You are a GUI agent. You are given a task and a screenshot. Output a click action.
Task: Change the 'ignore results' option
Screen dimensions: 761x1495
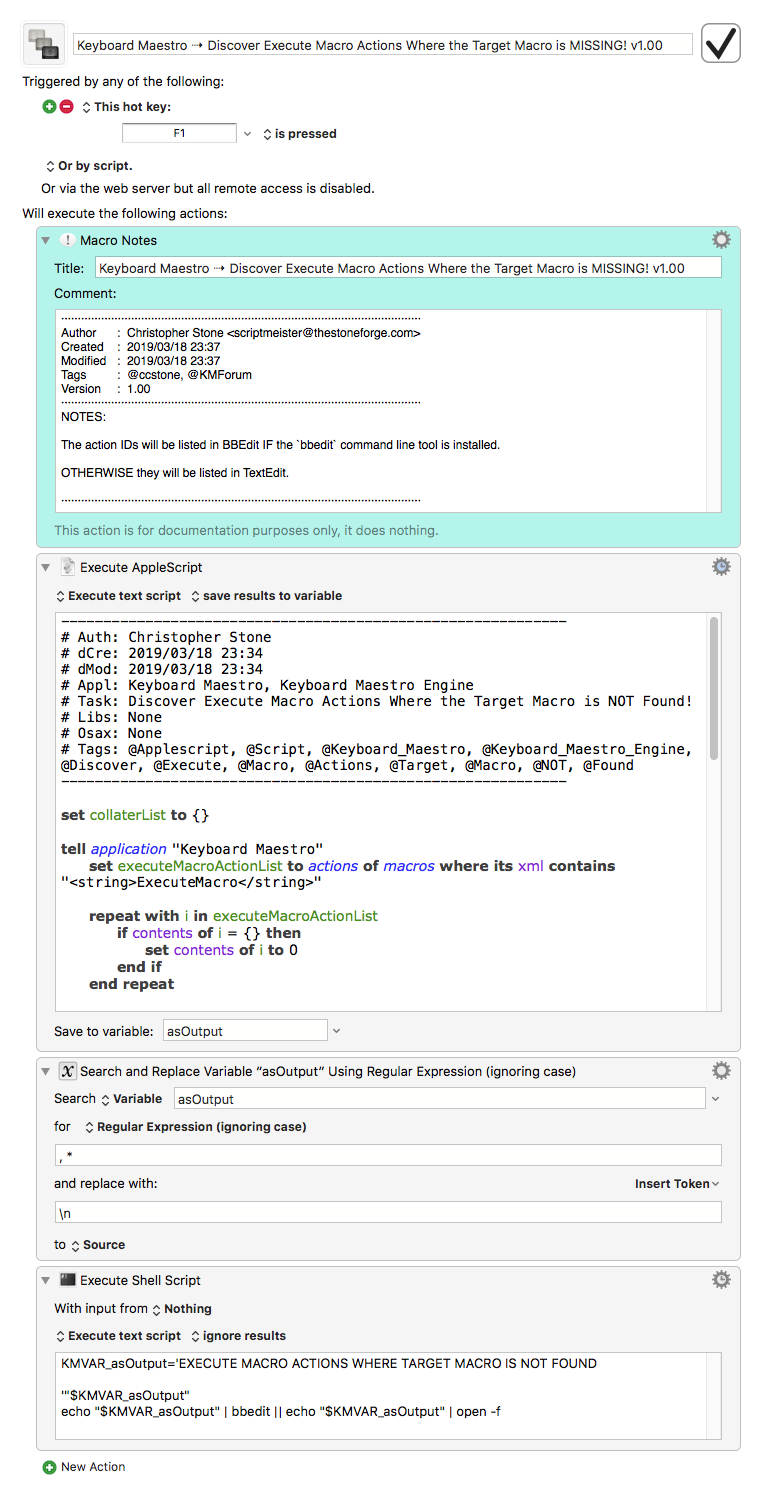(x=238, y=1336)
